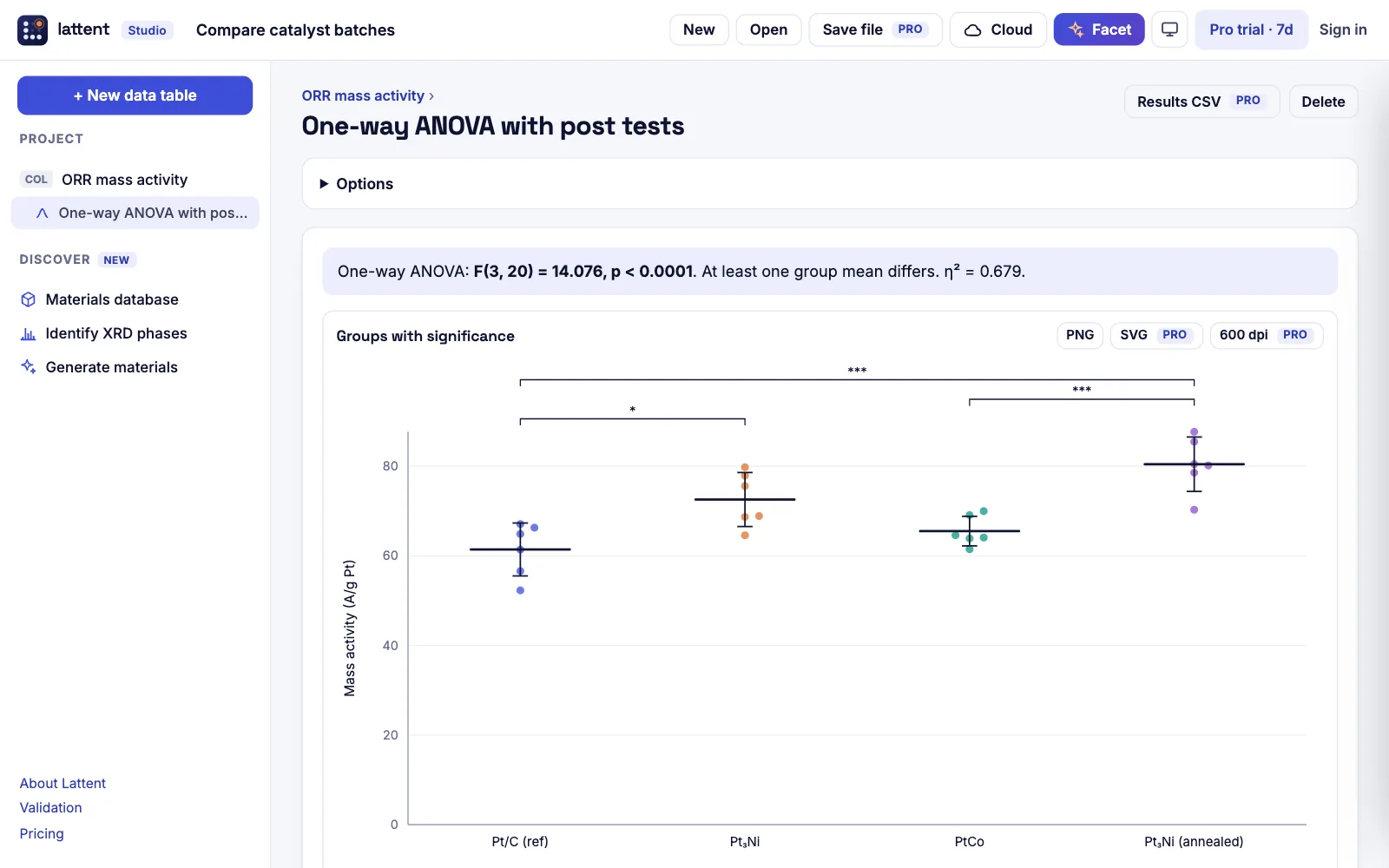Click the Groups with significance heading
Image resolution: width=1389 pixels, height=868 pixels.
click(425, 336)
